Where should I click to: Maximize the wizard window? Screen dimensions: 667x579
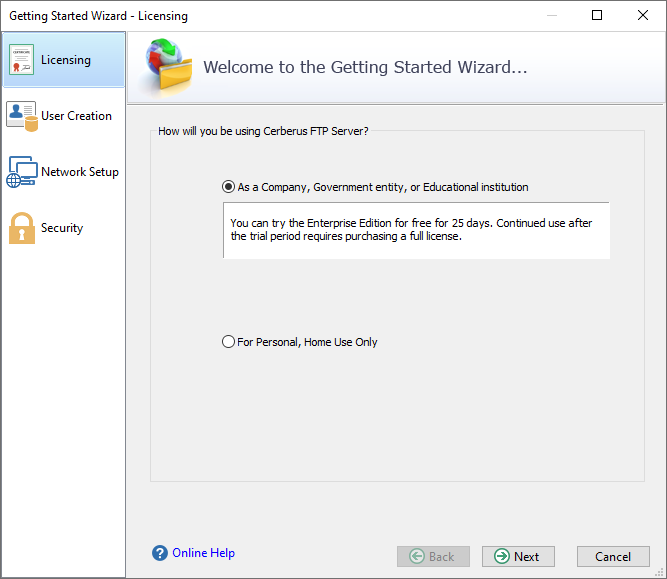click(x=597, y=15)
